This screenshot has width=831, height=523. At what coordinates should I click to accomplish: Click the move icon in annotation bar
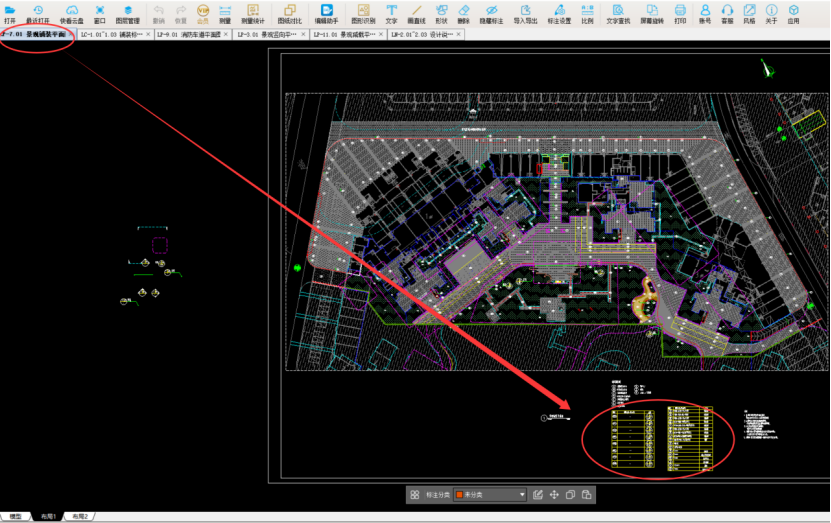click(554, 495)
